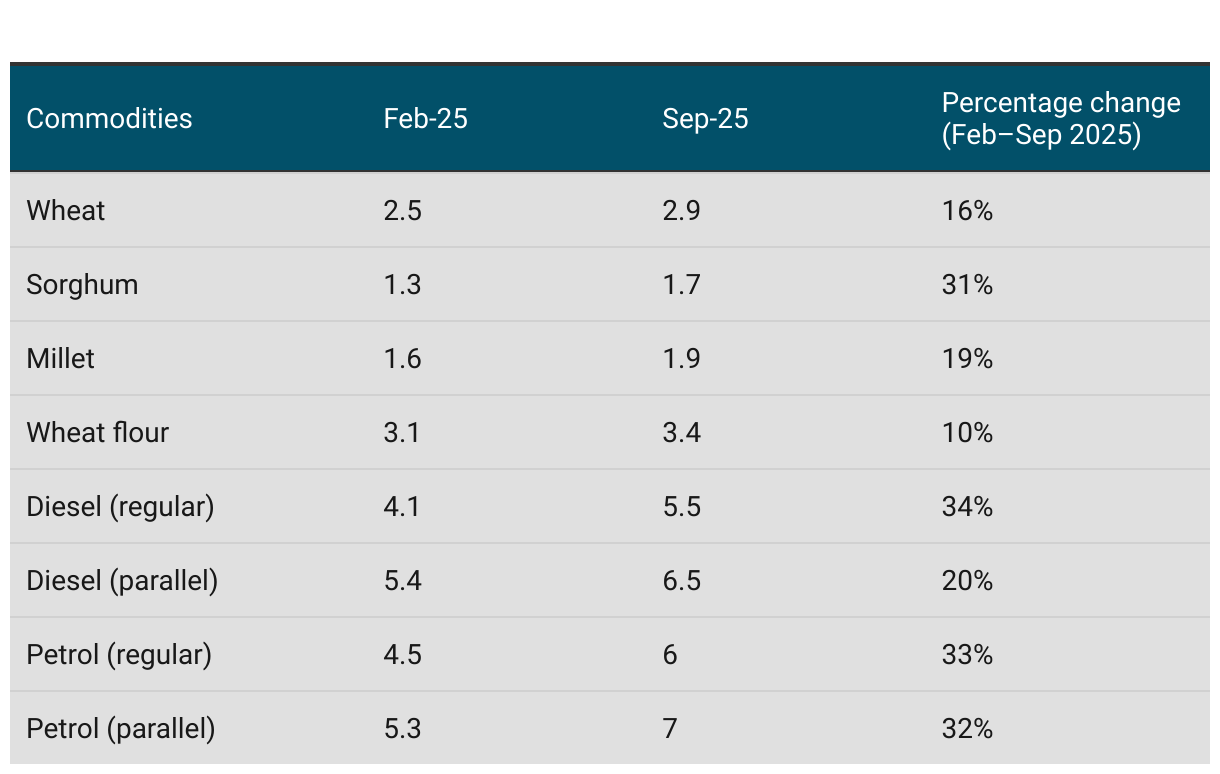Select Sorghum's 31% percentage change cell
This screenshot has height=774, width=1220.
click(967, 284)
